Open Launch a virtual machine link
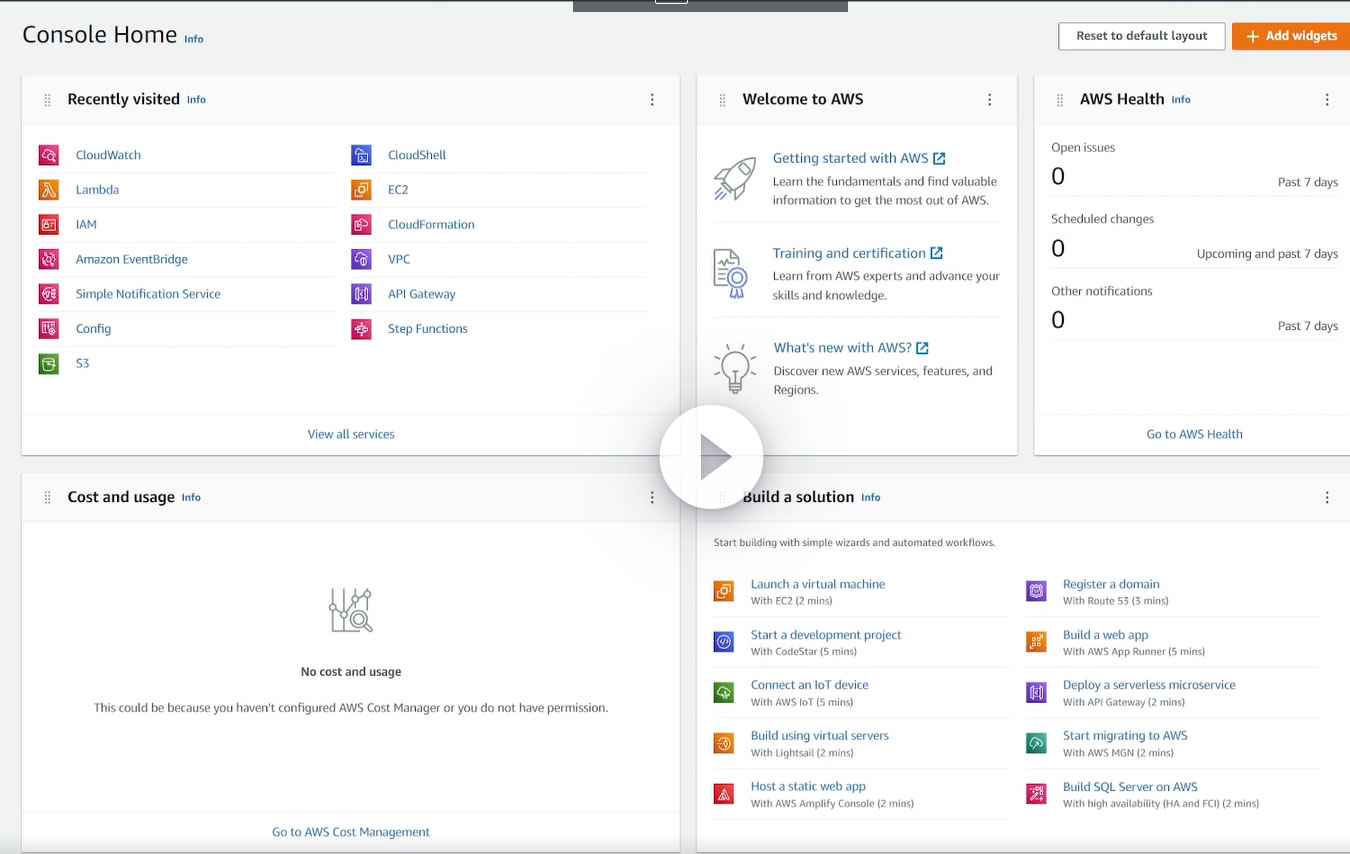The width and height of the screenshot is (1350, 854). [818, 584]
